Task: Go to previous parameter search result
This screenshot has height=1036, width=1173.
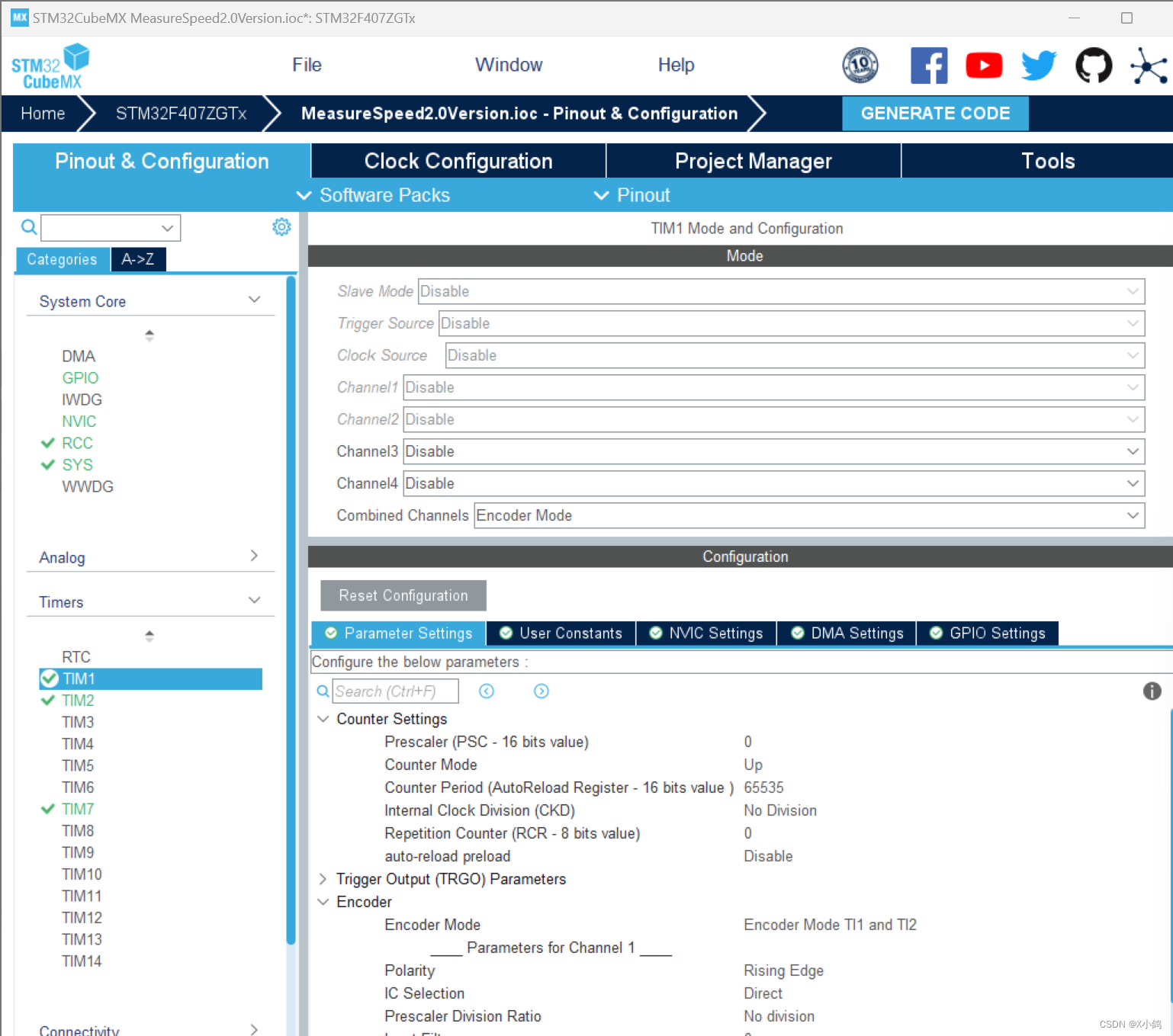Action: 487,691
